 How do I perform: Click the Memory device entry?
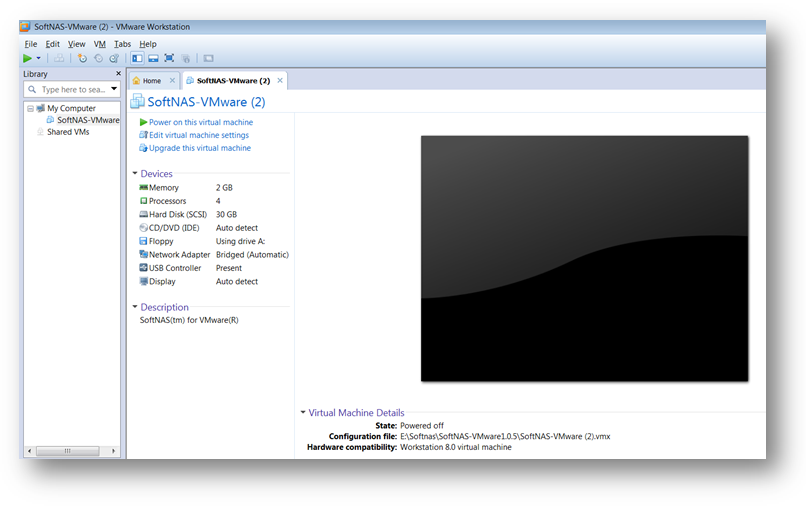pyautogui.click(x=163, y=188)
